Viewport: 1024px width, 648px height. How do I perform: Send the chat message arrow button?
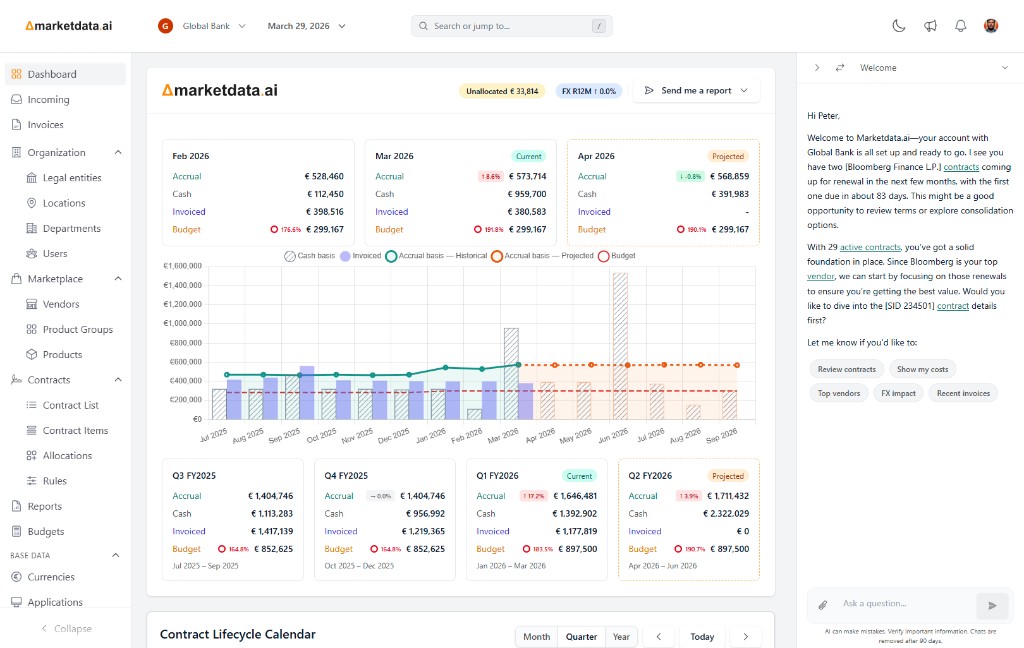[992, 606]
